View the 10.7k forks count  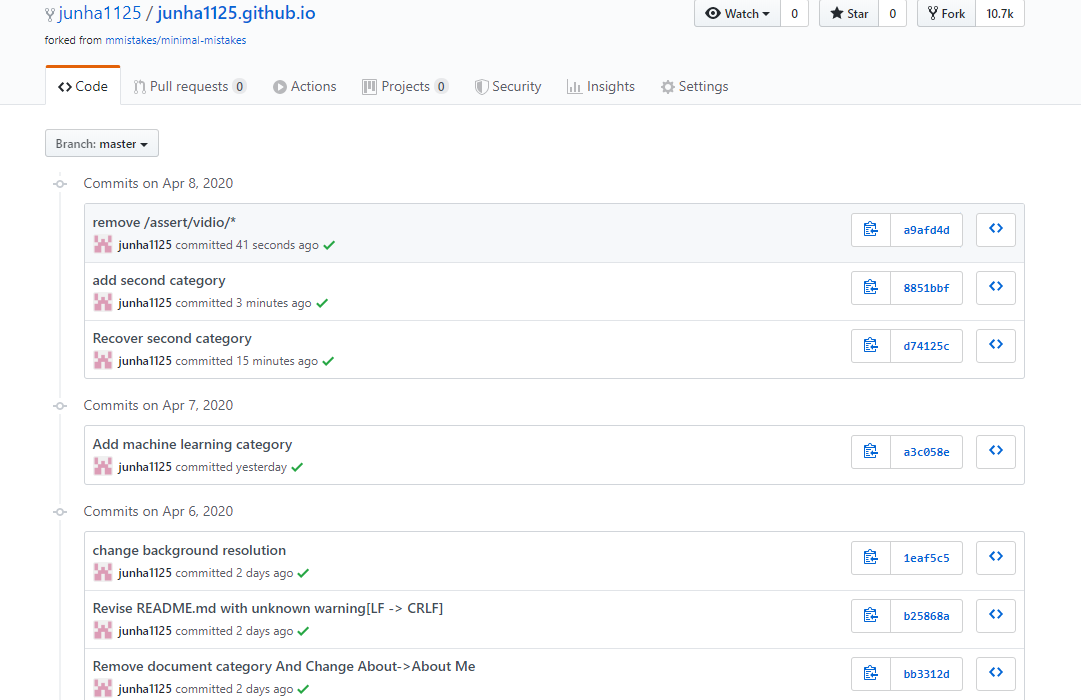pos(1000,13)
